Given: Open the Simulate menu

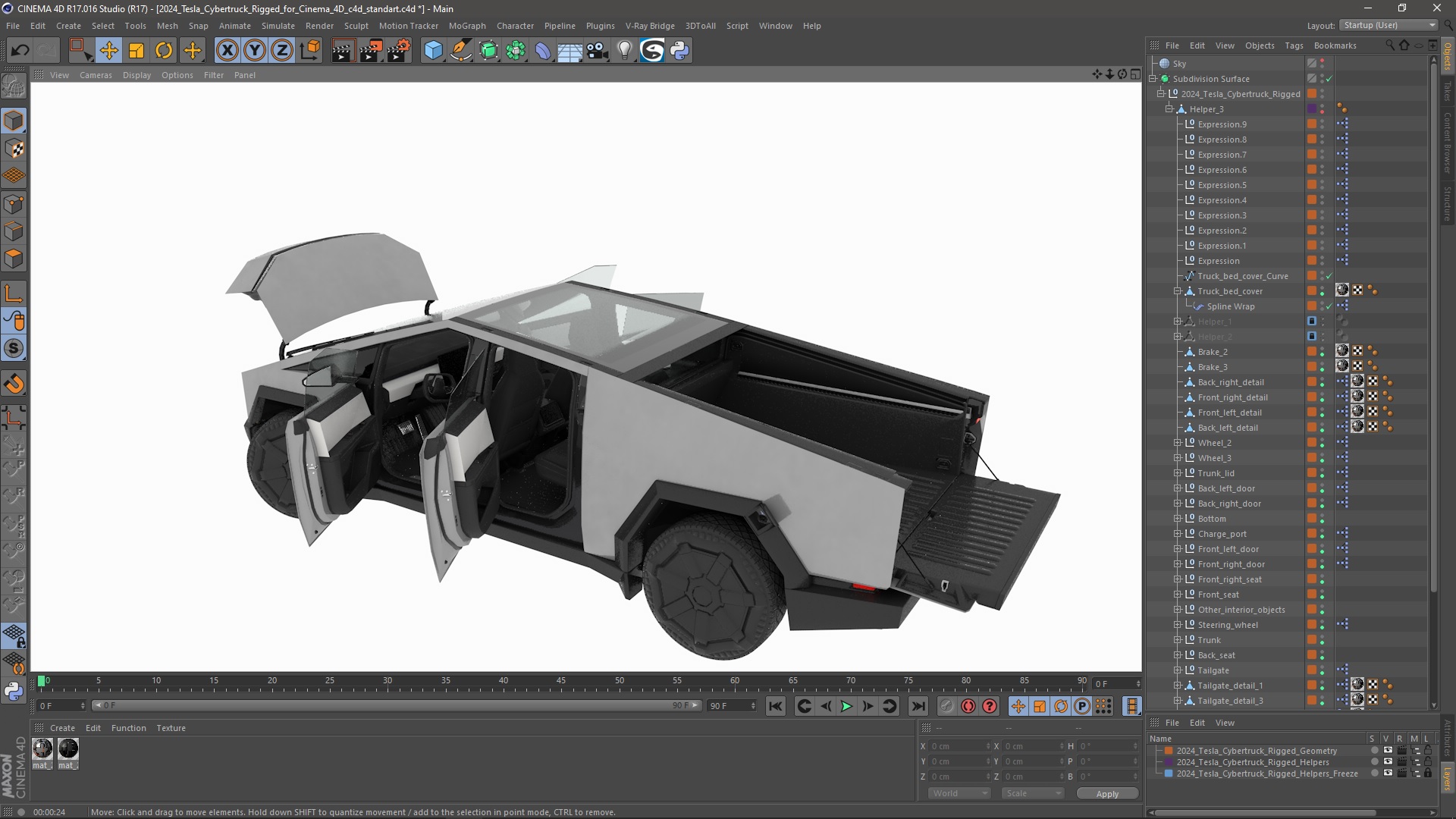Looking at the screenshot, I should point(278,26).
